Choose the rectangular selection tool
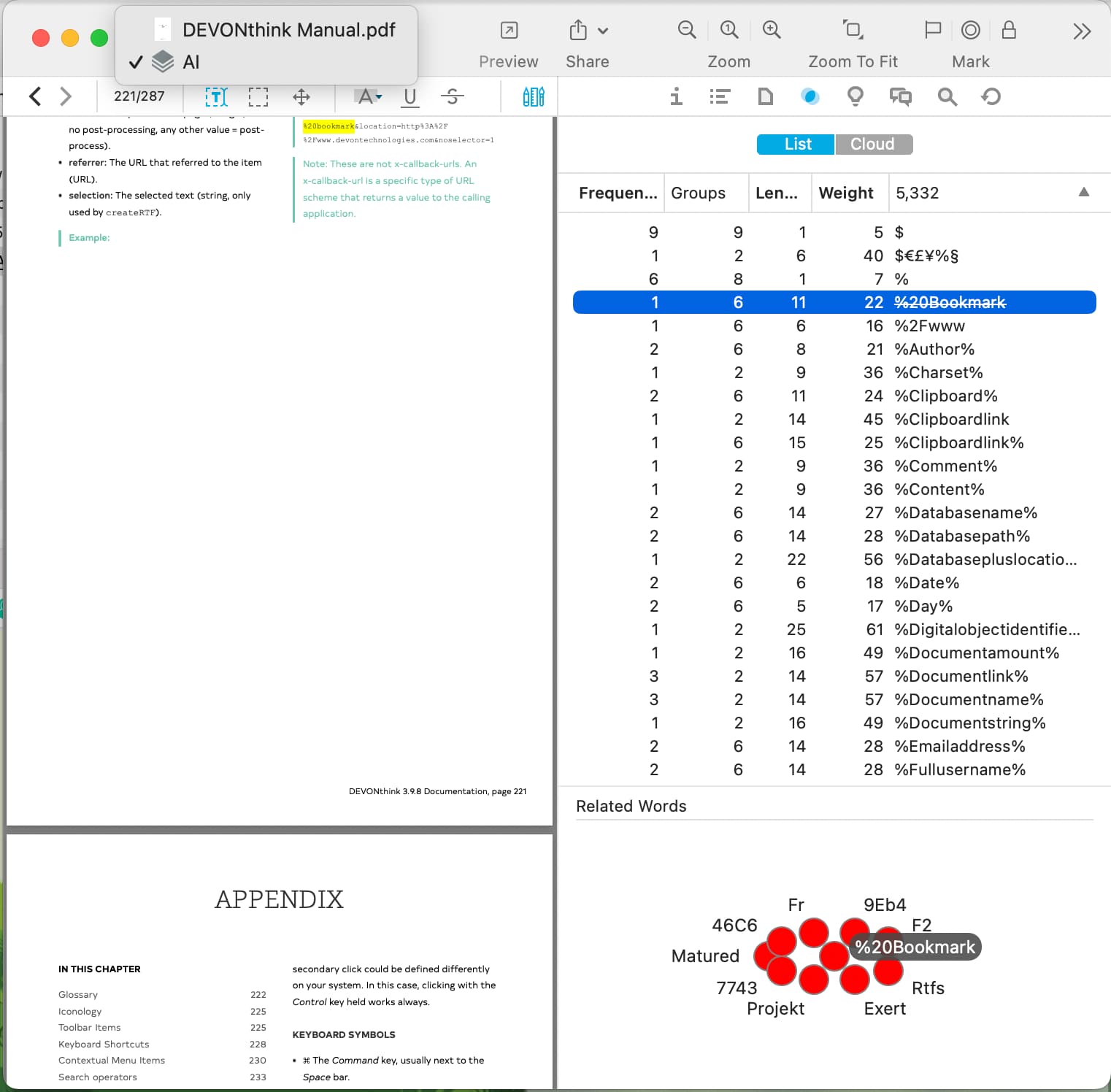The width and height of the screenshot is (1111, 1092). (x=258, y=96)
